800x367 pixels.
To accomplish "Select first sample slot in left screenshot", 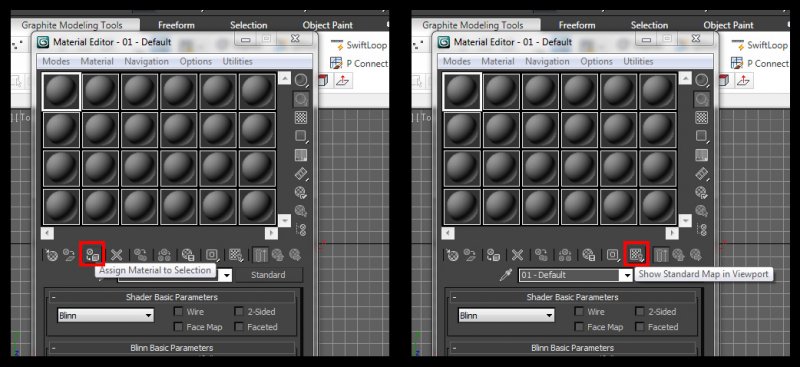I will coord(61,91).
